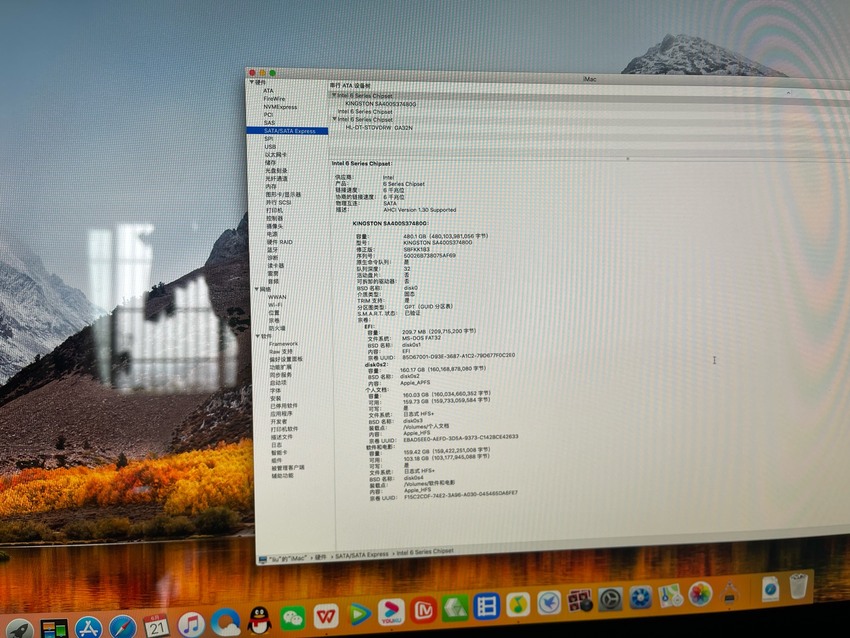Screen dimensions: 850x638
Task: Open the blue cloud browser Dock icon
Action: tap(226, 622)
